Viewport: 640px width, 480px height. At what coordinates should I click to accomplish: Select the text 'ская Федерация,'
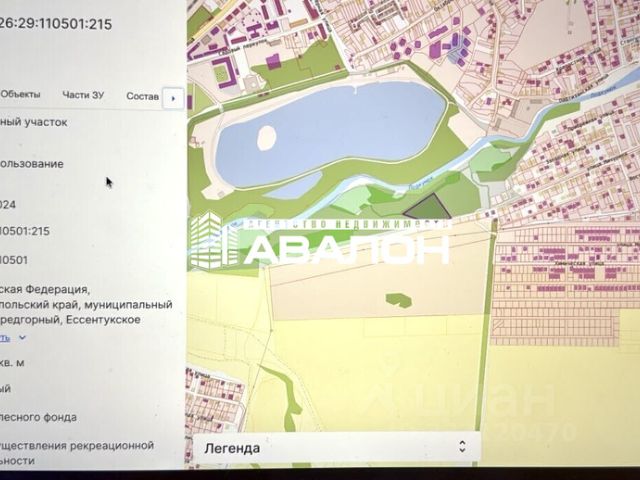[x=44, y=289]
